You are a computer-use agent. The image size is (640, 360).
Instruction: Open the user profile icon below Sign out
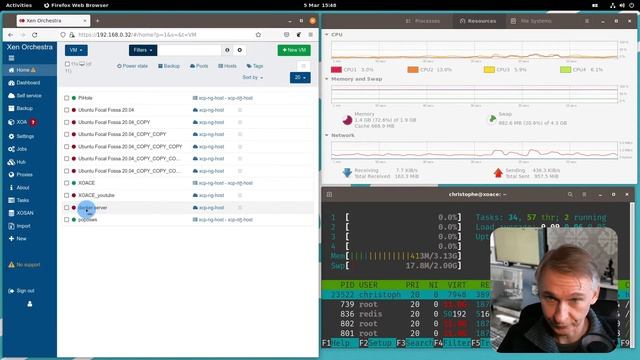point(29,304)
